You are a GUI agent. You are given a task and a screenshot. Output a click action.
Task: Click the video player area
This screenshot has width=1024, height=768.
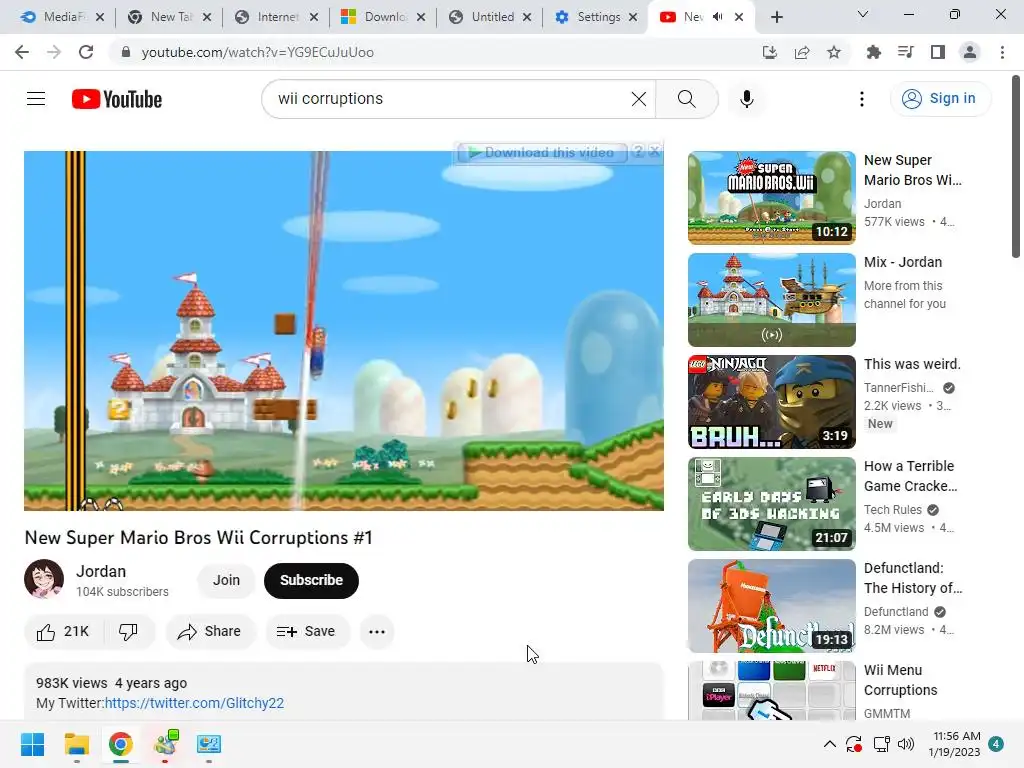(344, 330)
